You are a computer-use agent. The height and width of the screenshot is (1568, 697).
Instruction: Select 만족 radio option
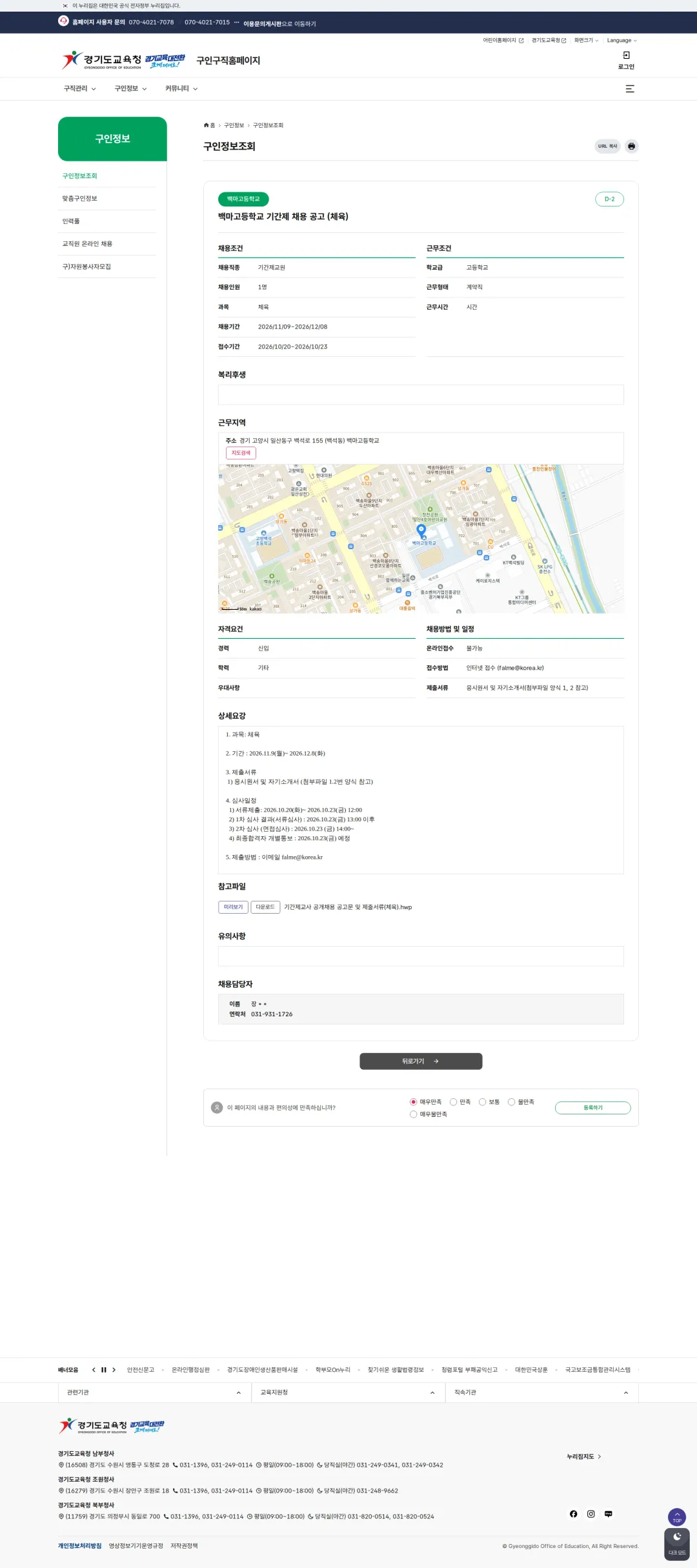(453, 1102)
